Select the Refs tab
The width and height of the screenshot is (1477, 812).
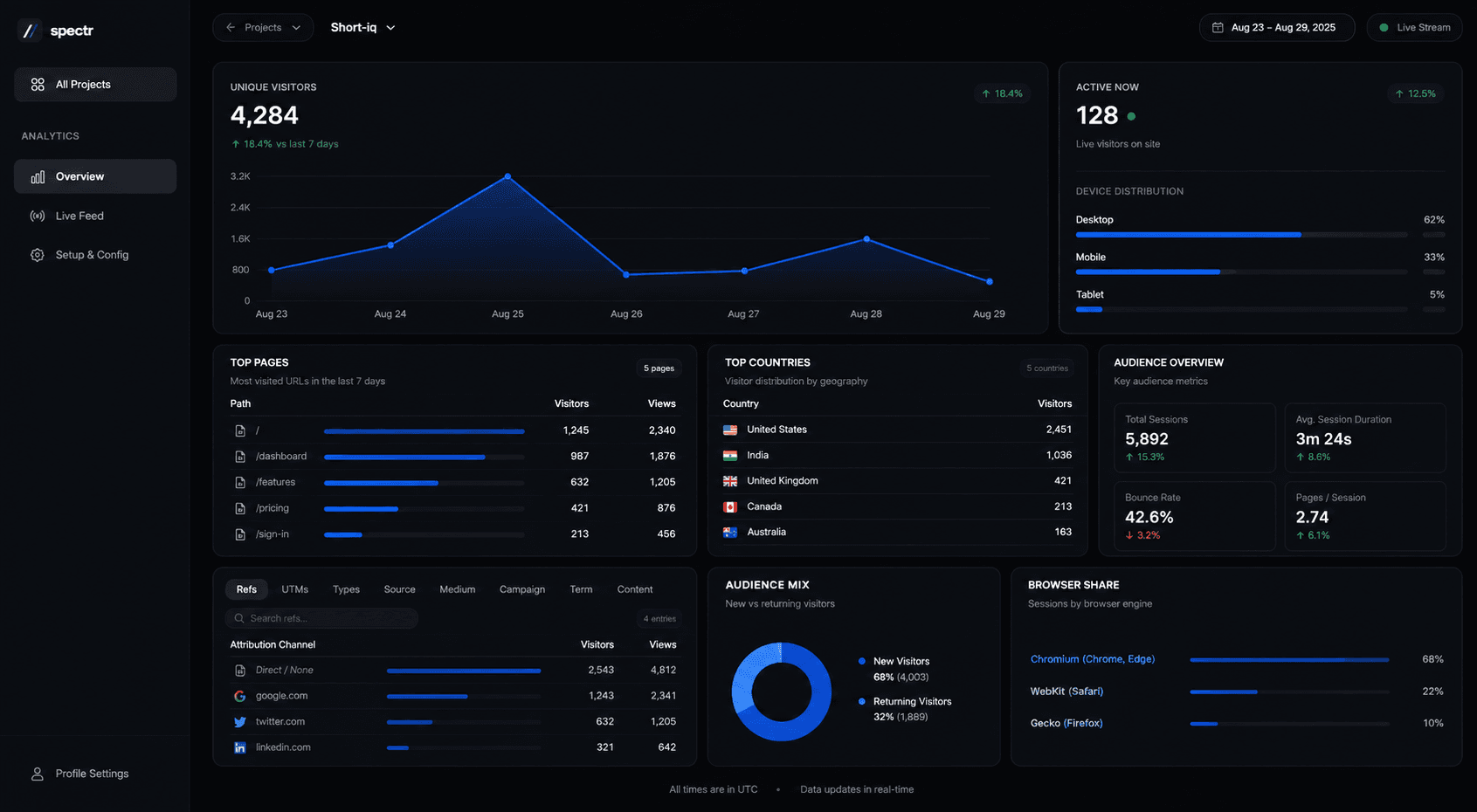[x=246, y=589]
